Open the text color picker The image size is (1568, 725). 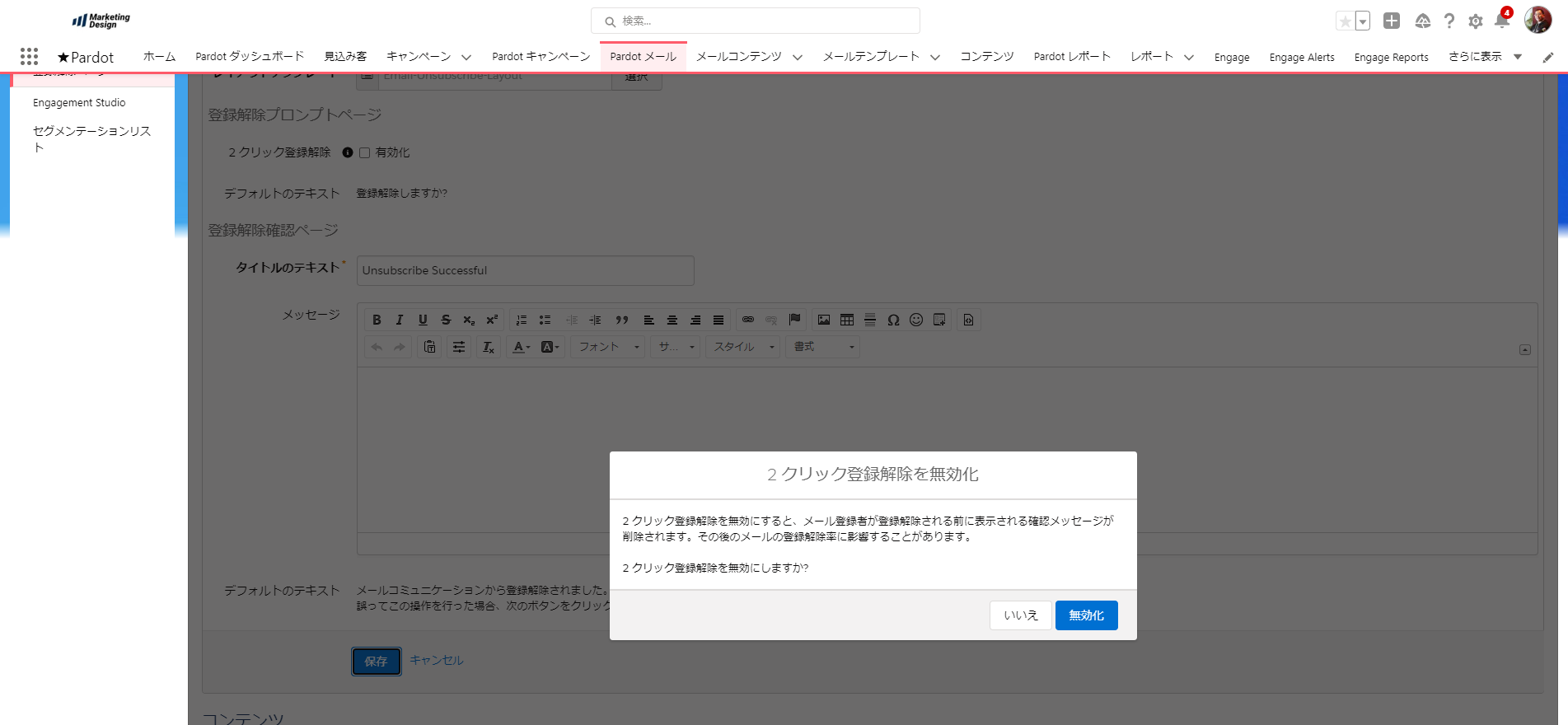pos(521,347)
